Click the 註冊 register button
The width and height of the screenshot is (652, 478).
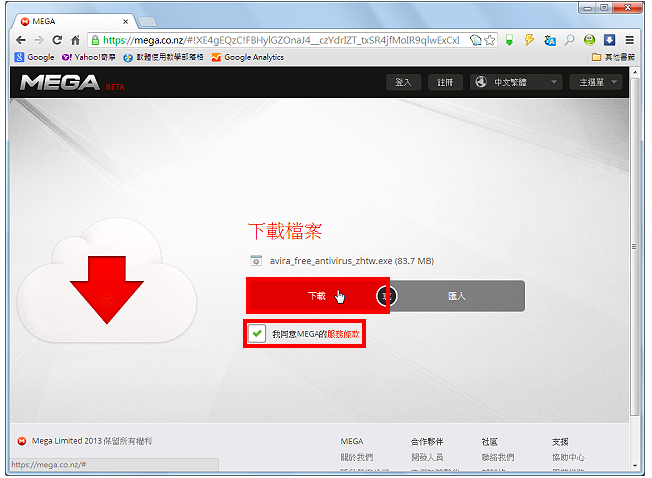tap(445, 82)
